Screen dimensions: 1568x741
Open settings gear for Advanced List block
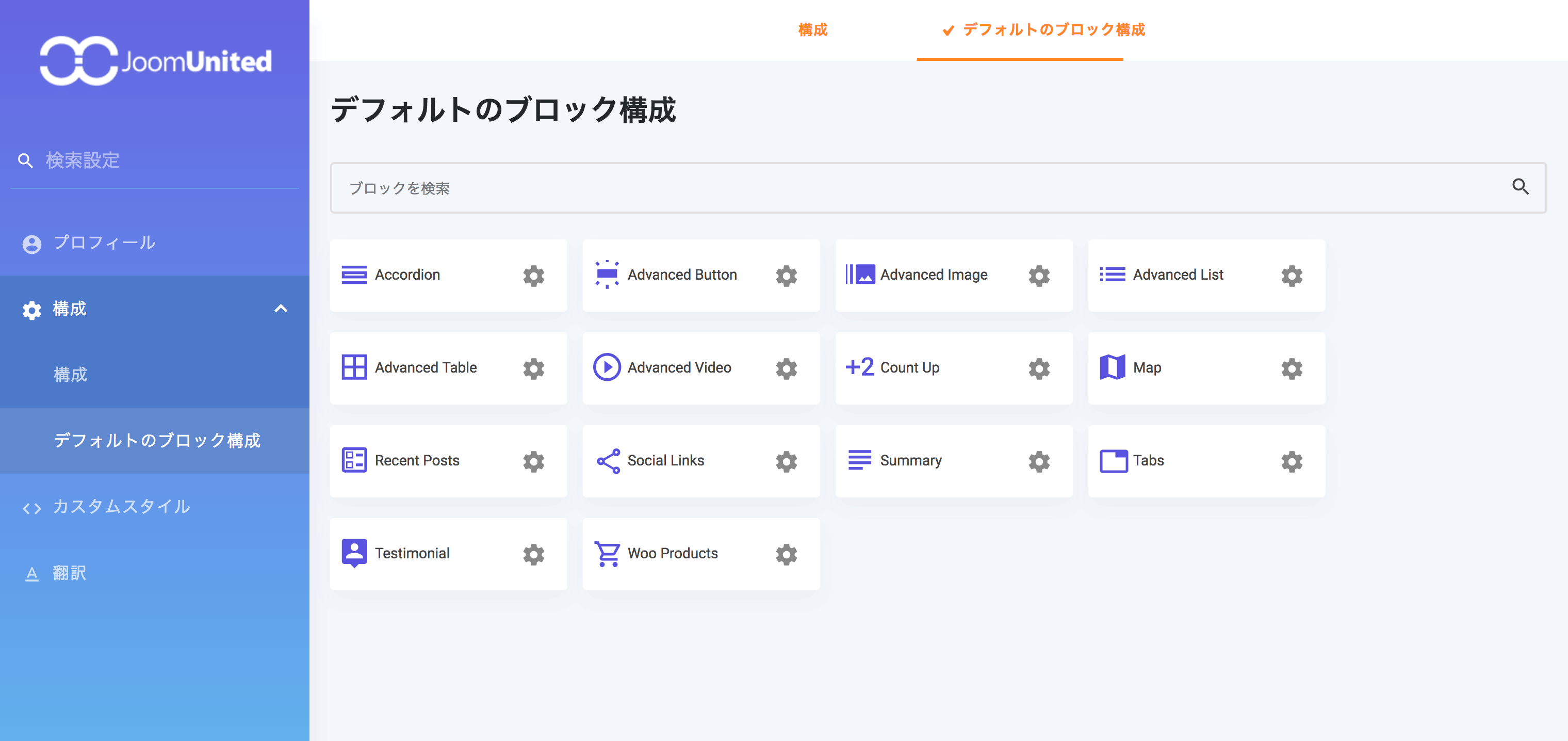1292,276
